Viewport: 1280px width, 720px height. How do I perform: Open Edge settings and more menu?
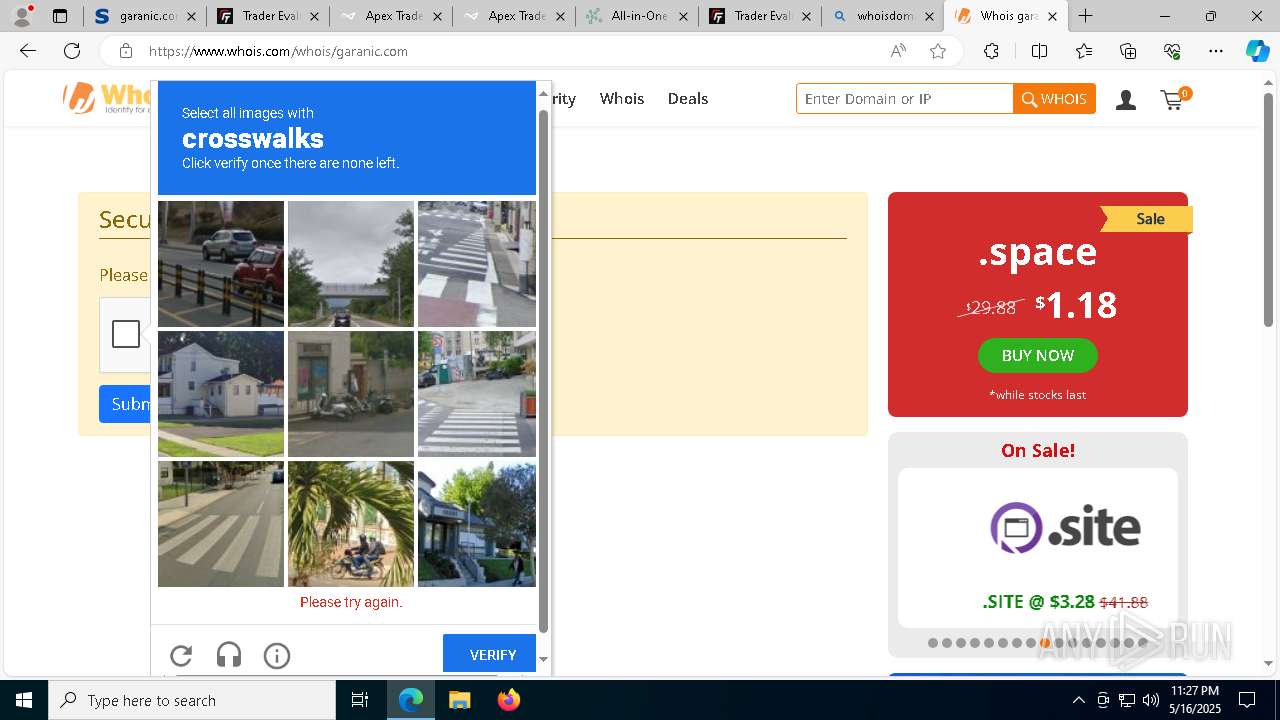1216,51
